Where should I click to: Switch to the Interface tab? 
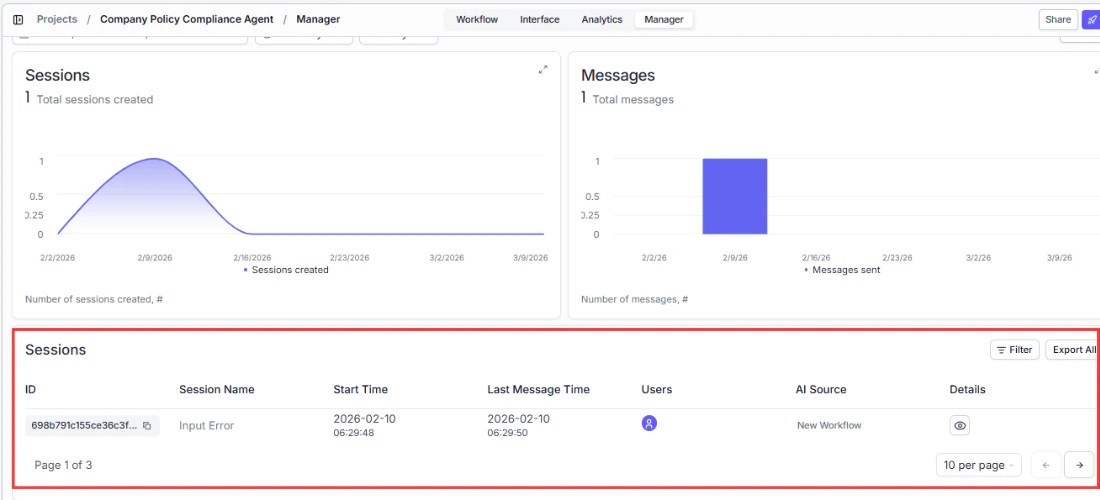point(539,20)
